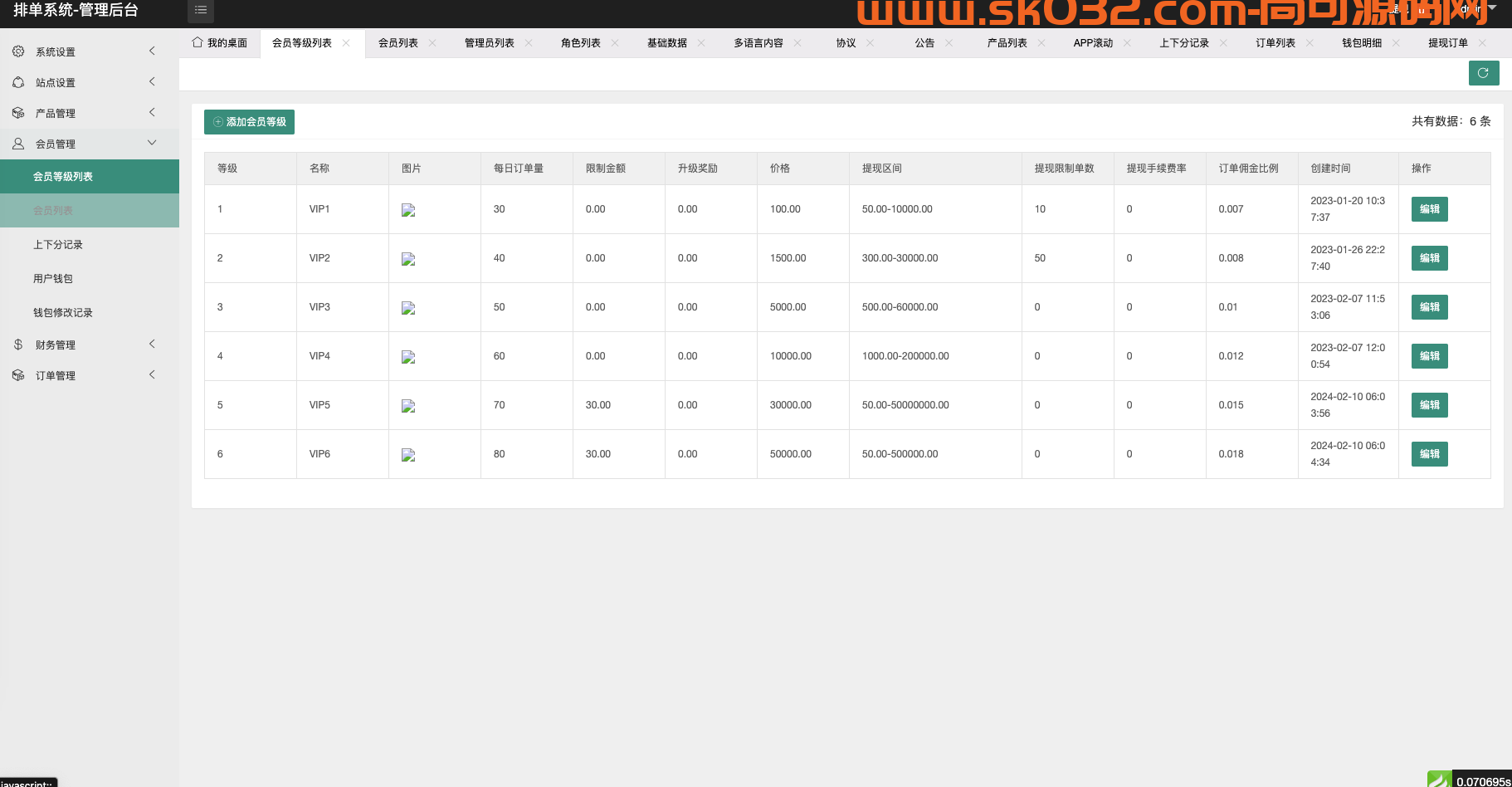
Task: Expand the 订单管理 menu chevron
Action: tap(152, 374)
